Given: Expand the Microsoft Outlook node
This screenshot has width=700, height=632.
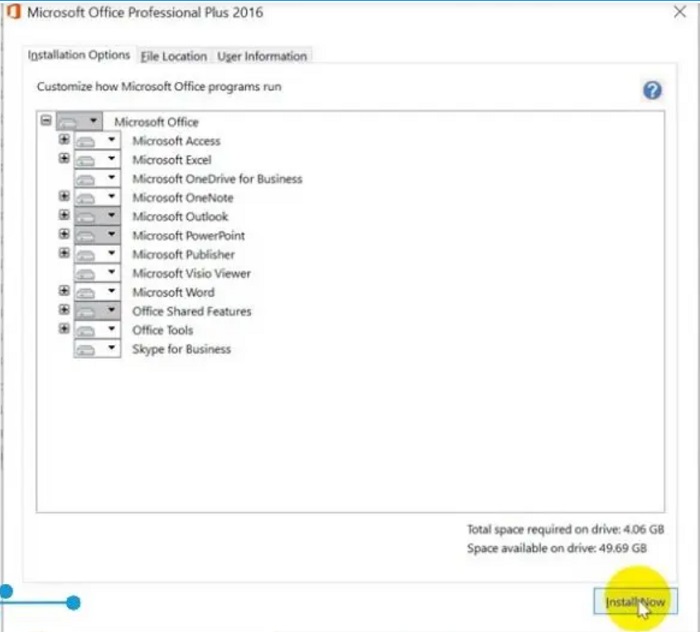Looking at the screenshot, I should [x=64, y=215].
